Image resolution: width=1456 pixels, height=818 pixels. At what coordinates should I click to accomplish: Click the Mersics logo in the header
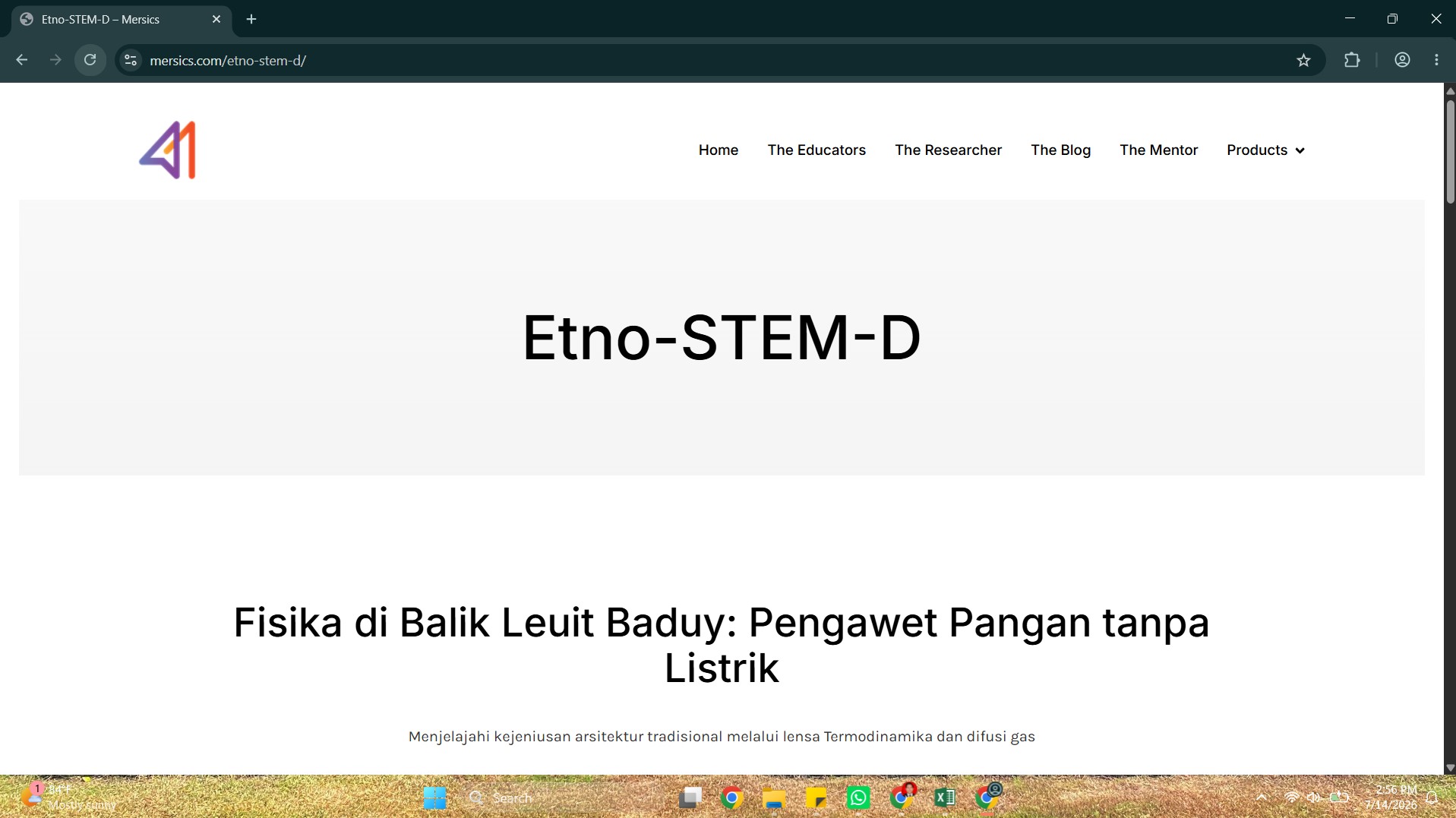click(168, 150)
